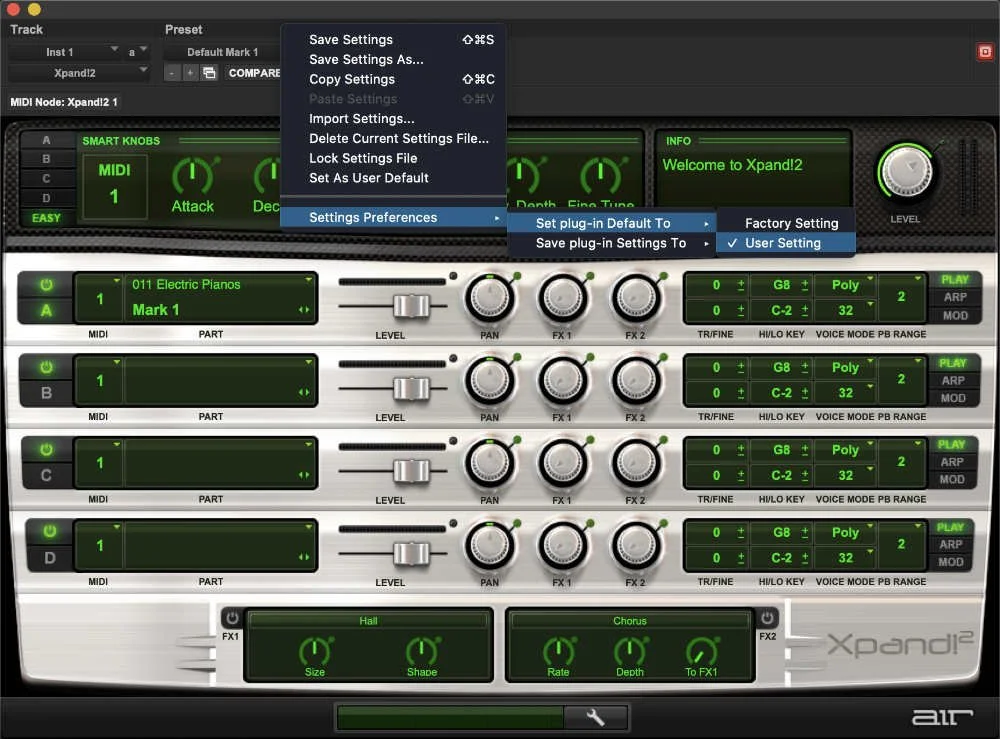Select smart knobs tab B

[x=46, y=159]
